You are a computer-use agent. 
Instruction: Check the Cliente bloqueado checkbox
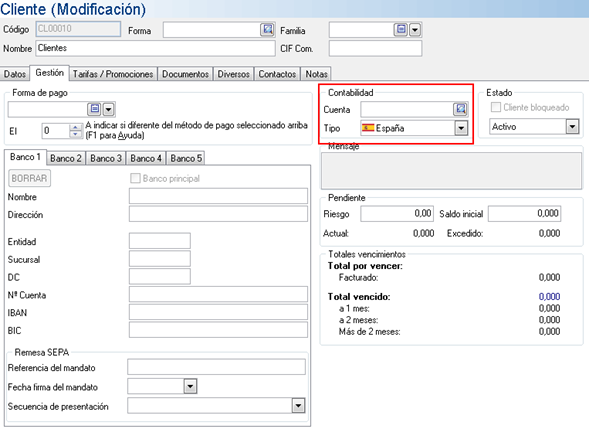click(x=496, y=107)
